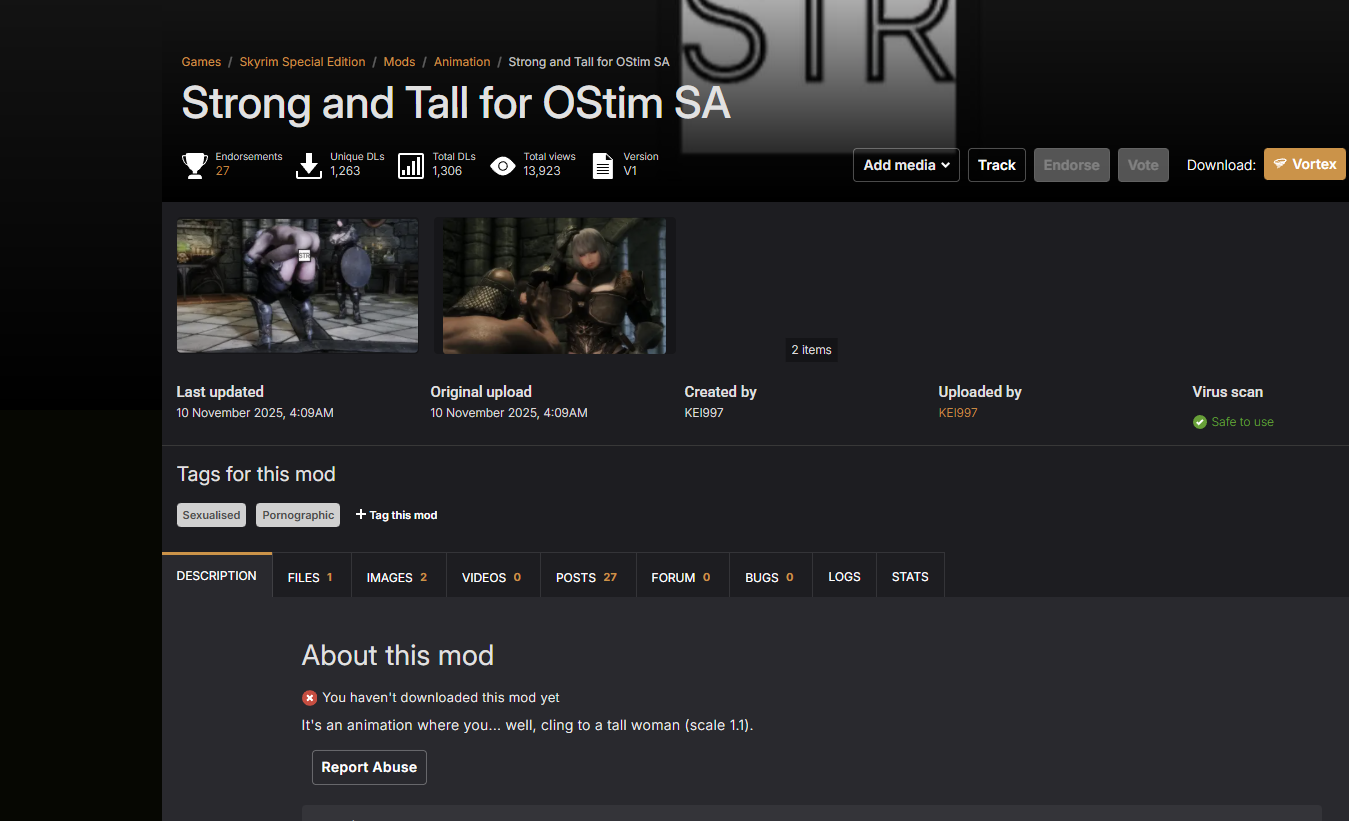Open the Posts tab
The height and width of the screenshot is (821, 1349).
pyautogui.click(x=588, y=577)
